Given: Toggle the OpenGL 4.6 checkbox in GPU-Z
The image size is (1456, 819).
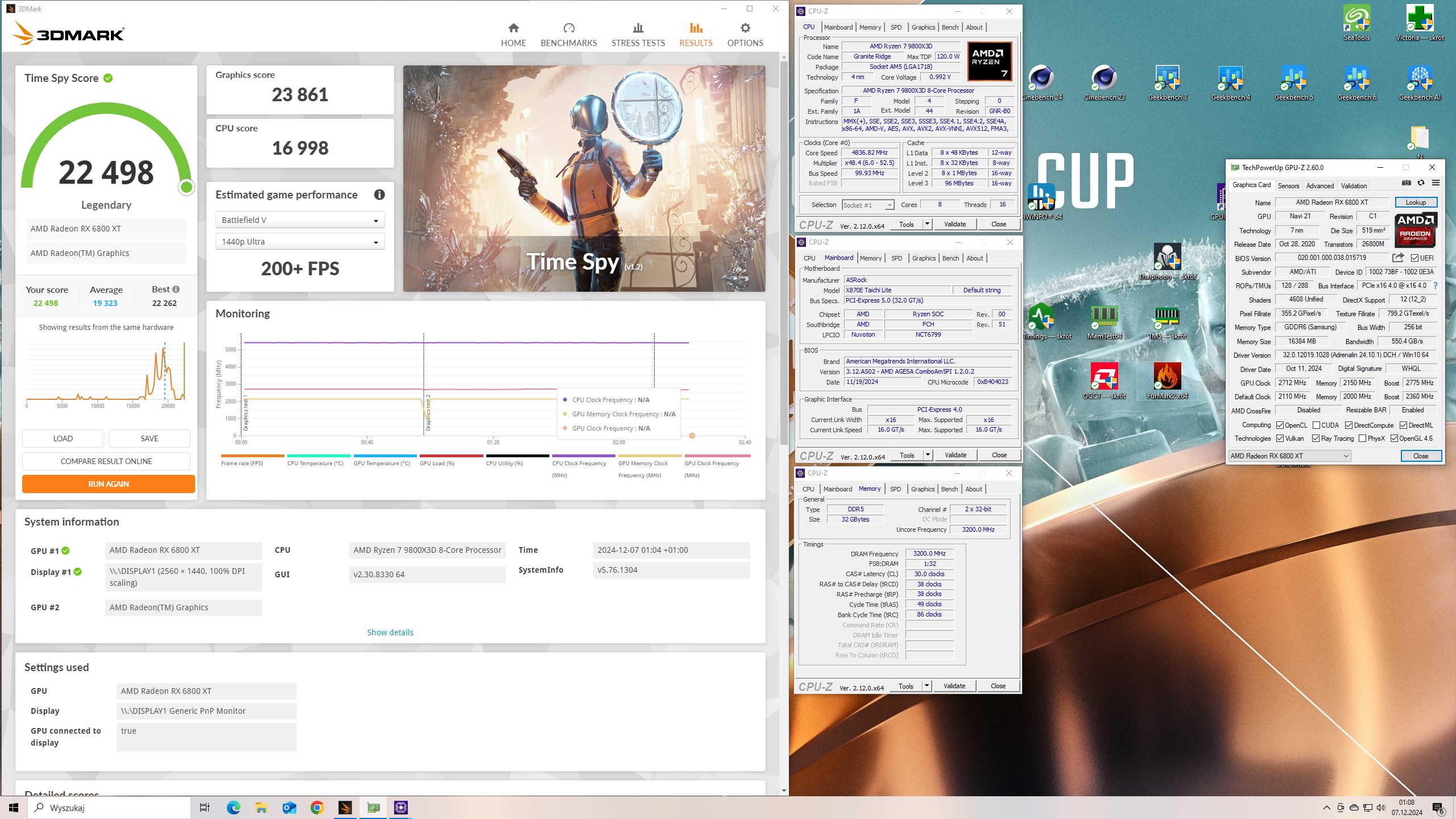Looking at the screenshot, I should click(x=1394, y=439).
